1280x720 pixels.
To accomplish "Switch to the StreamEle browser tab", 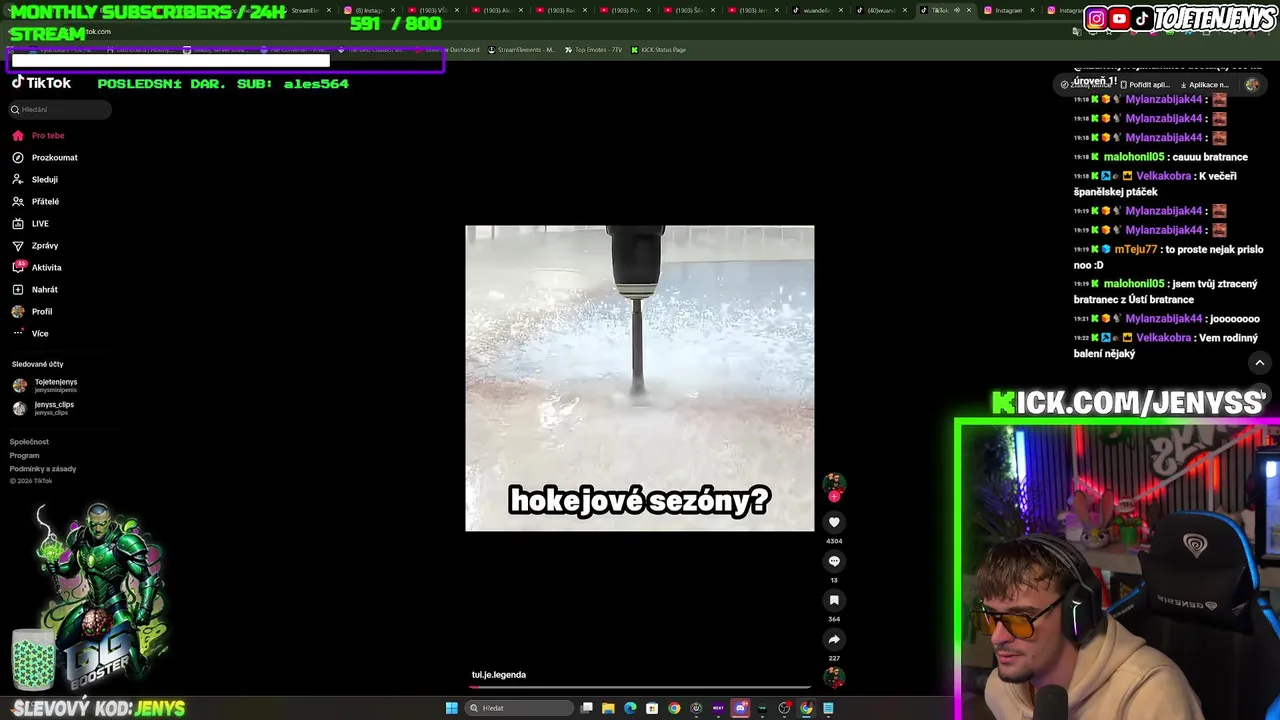I will click(304, 10).
